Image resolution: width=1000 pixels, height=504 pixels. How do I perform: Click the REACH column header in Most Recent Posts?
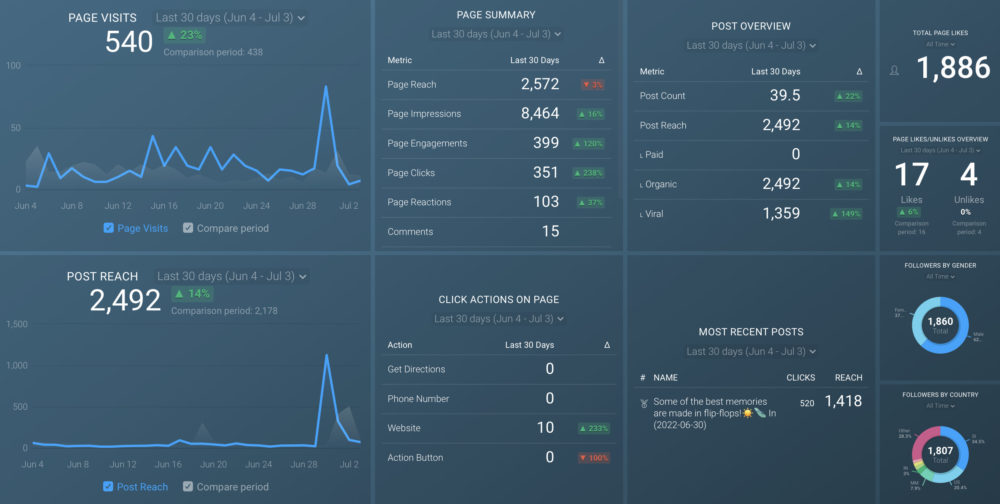[x=848, y=378]
